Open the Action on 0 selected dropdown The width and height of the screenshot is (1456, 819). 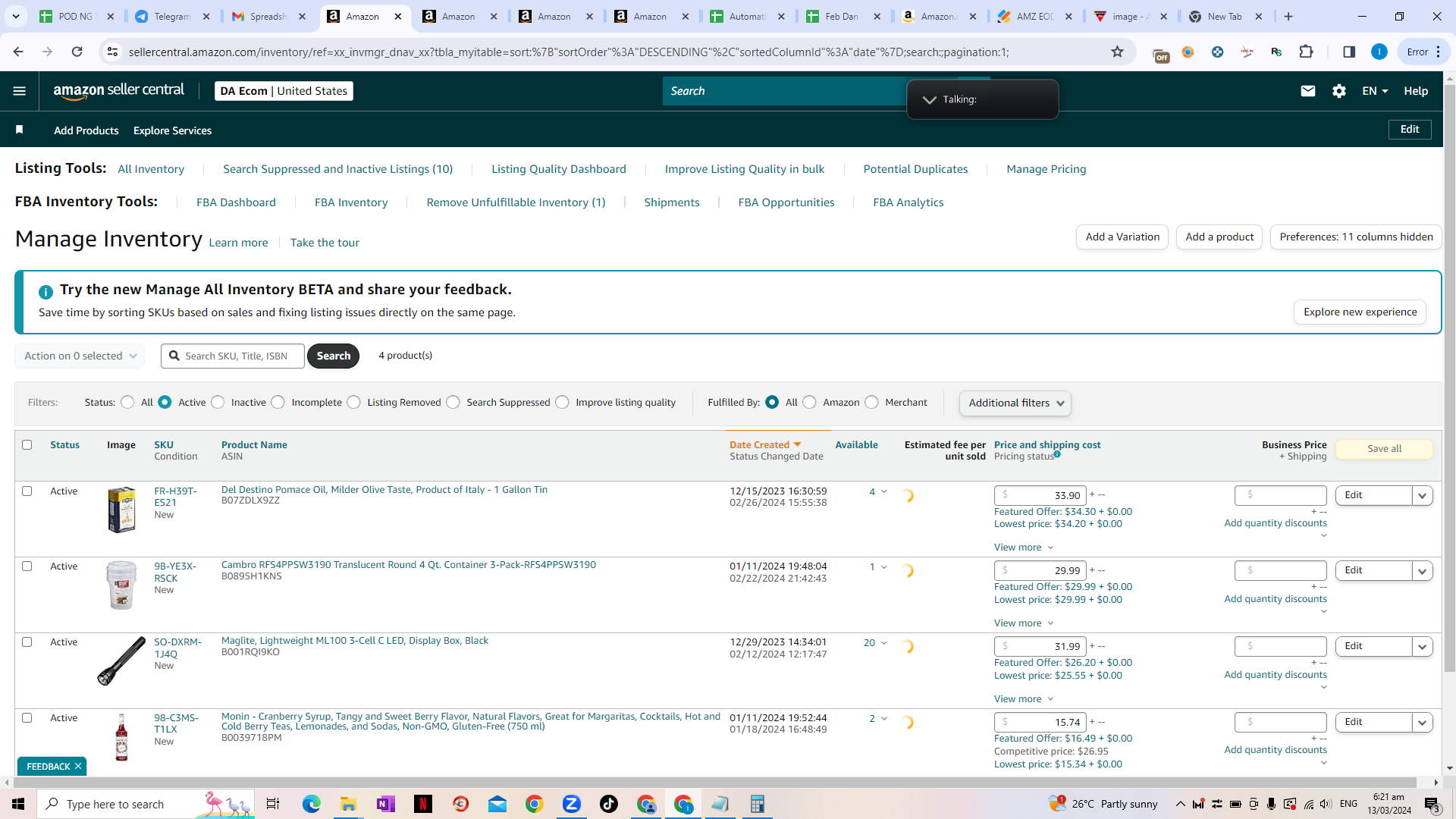(x=80, y=356)
